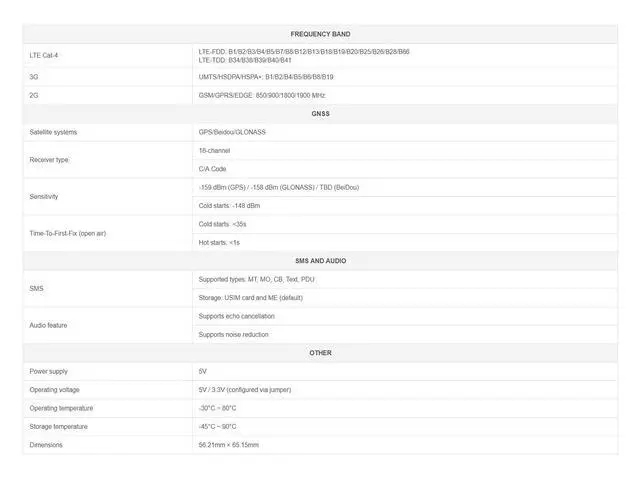
Task: Click the Supports noise reduction cell
Action: click(234, 335)
